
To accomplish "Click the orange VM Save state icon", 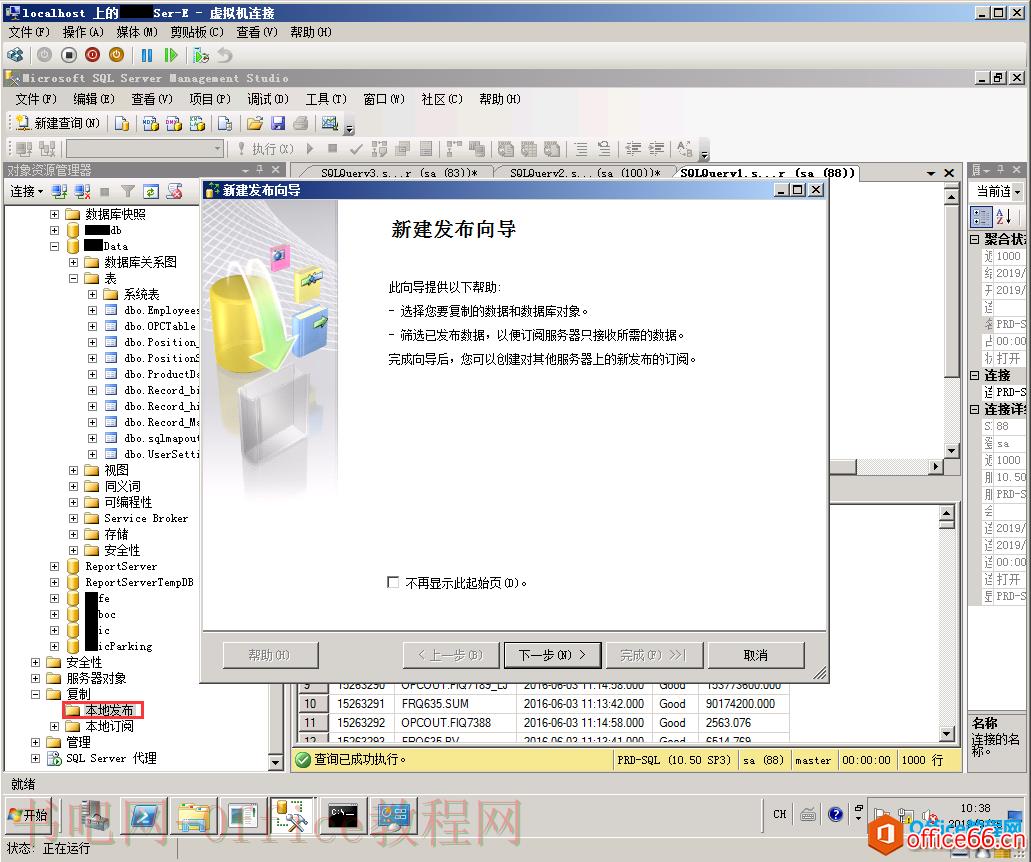I will [x=116, y=56].
